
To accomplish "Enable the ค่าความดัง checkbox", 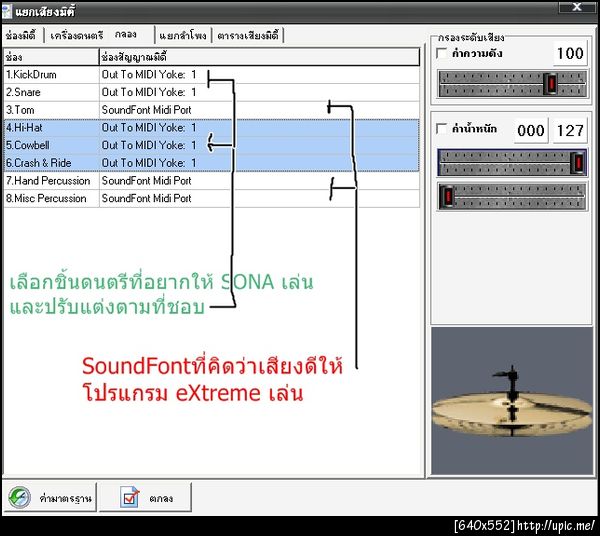I will click(442, 53).
